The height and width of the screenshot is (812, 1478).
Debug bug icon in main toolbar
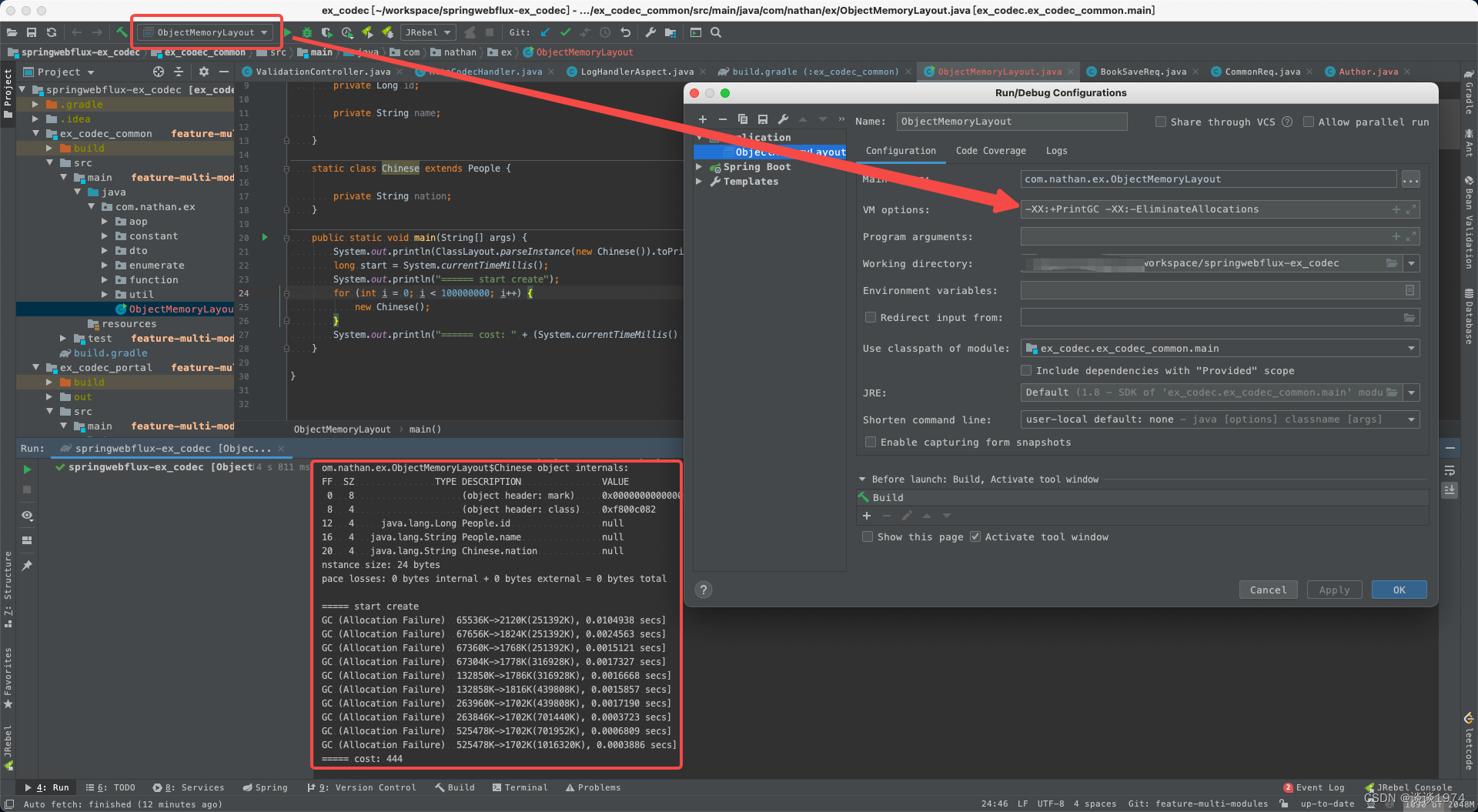(307, 32)
